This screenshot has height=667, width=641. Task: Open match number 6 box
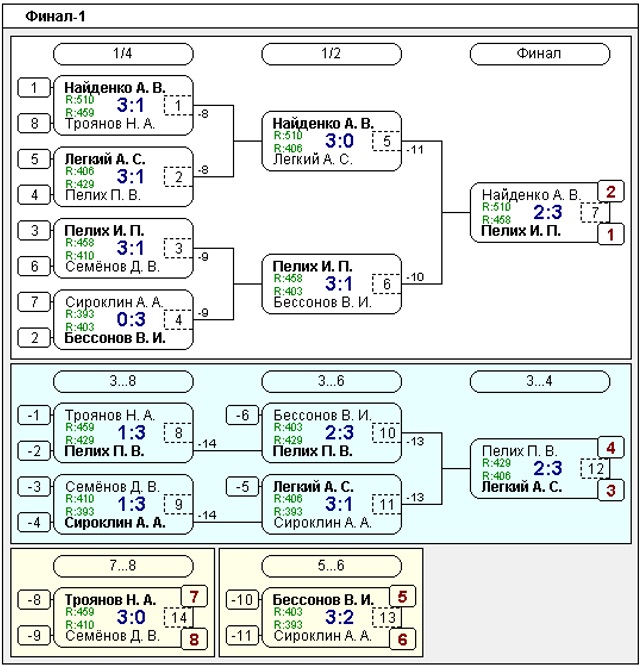(387, 284)
